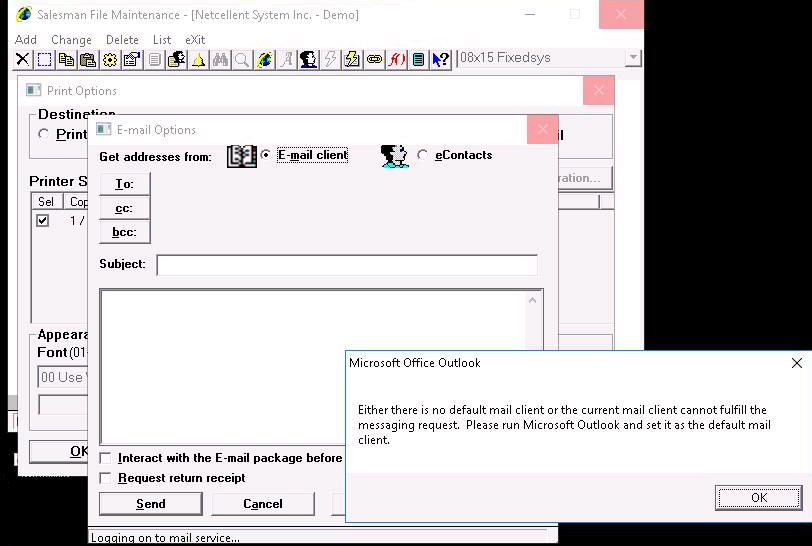Enable Interact with the E-mail package checkbox
Screen dimensions: 812x546
coord(105,458)
